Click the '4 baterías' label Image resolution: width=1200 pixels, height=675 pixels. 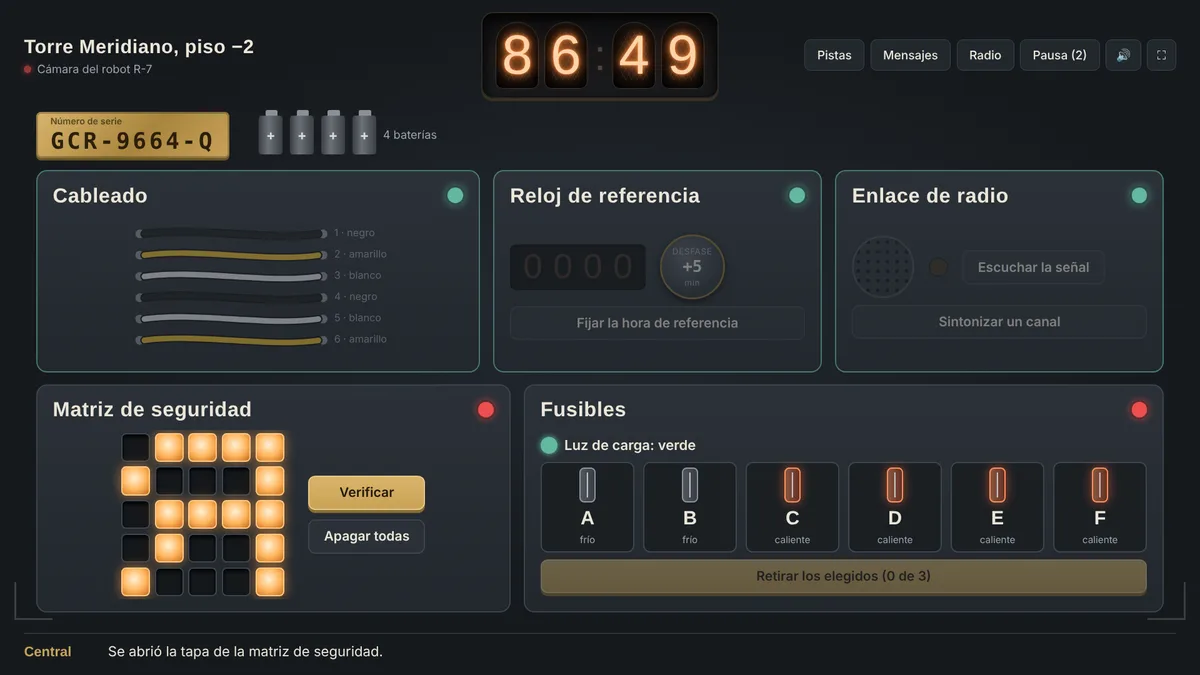(410, 135)
